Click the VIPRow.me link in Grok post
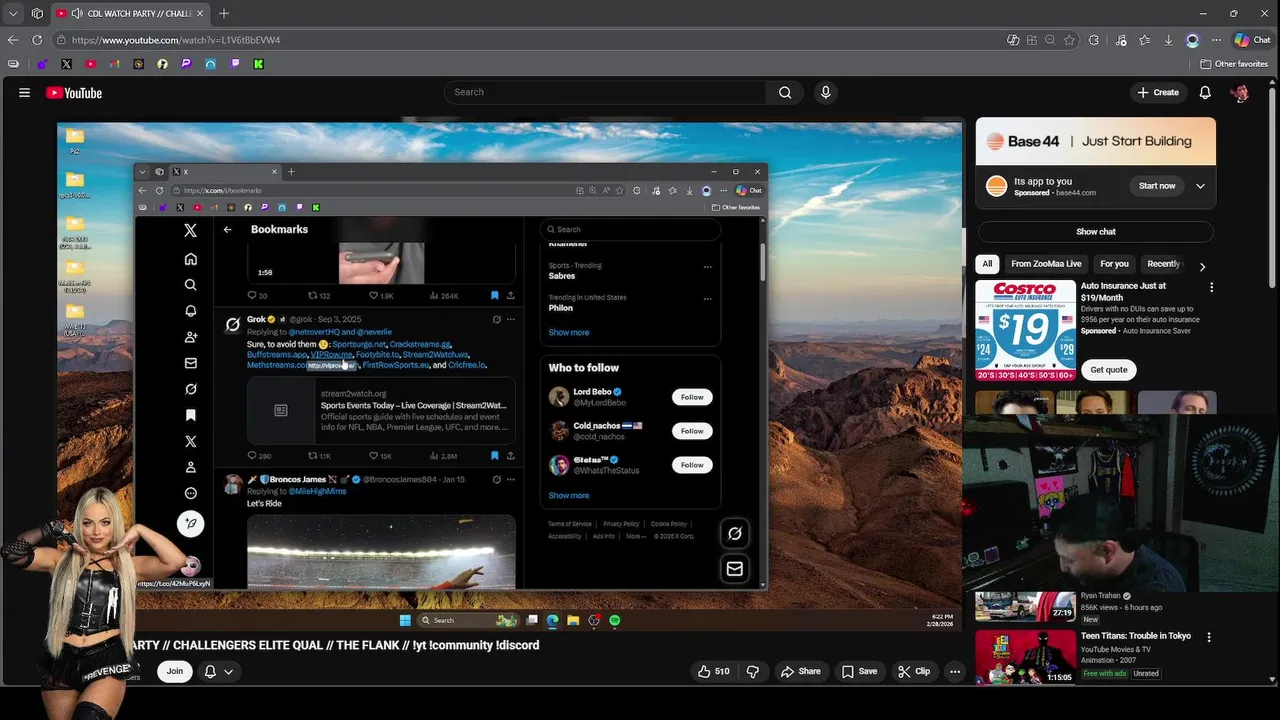This screenshot has height=720, width=1280. (331, 355)
